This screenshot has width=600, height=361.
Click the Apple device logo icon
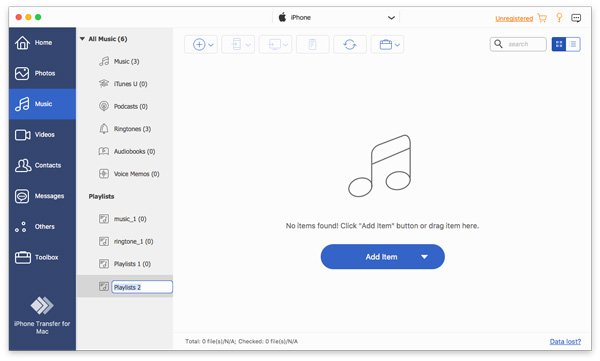pos(282,17)
